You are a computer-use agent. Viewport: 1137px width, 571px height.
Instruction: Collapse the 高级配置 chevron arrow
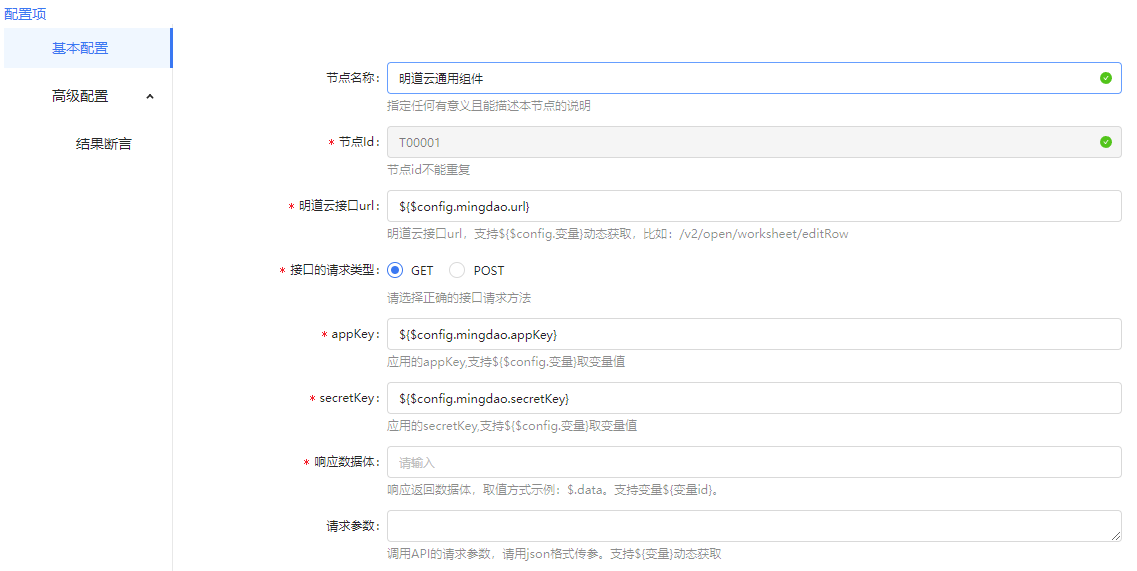click(150, 96)
